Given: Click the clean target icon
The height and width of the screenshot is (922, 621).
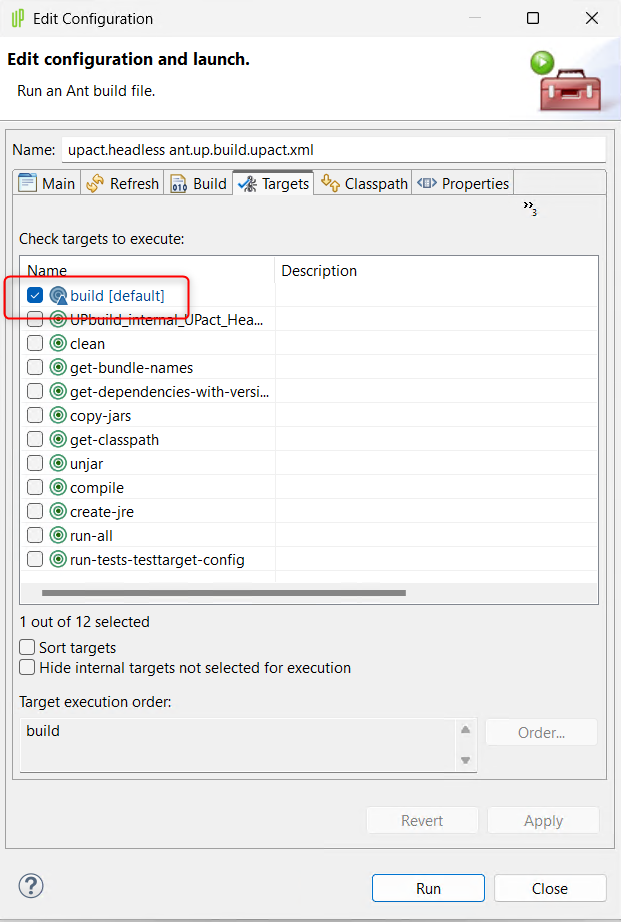Looking at the screenshot, I should pyautogui.click(x=58, y=344).
